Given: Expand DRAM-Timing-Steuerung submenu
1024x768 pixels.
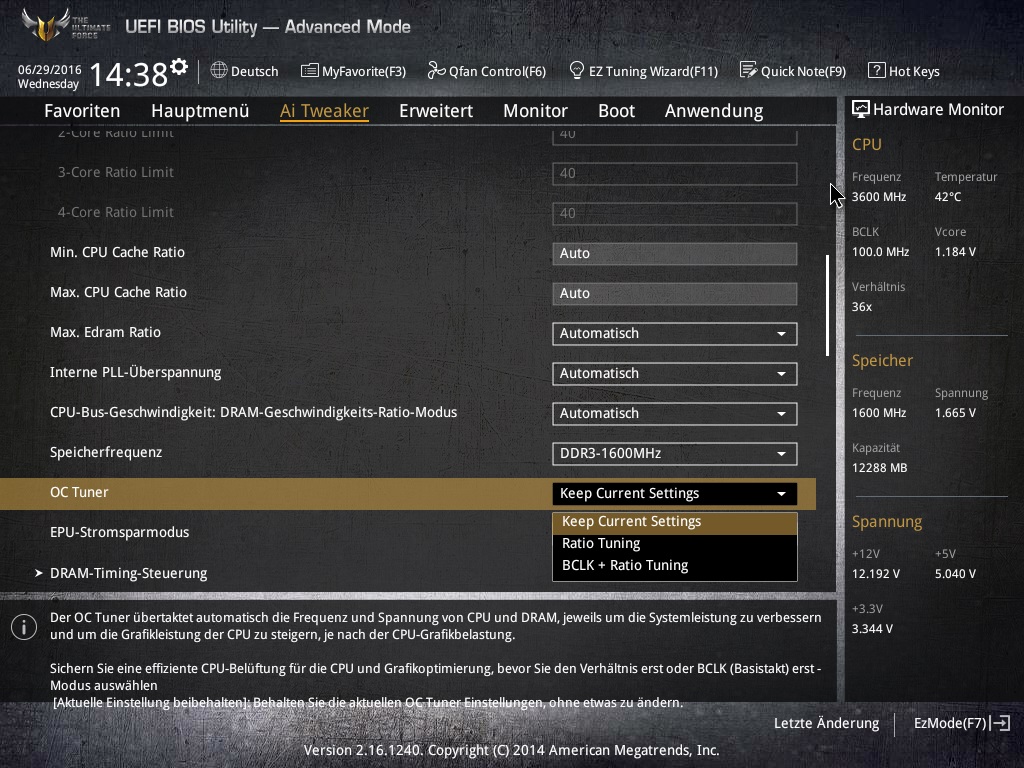Looking at the screenshot, I should (x=128, y=573).
